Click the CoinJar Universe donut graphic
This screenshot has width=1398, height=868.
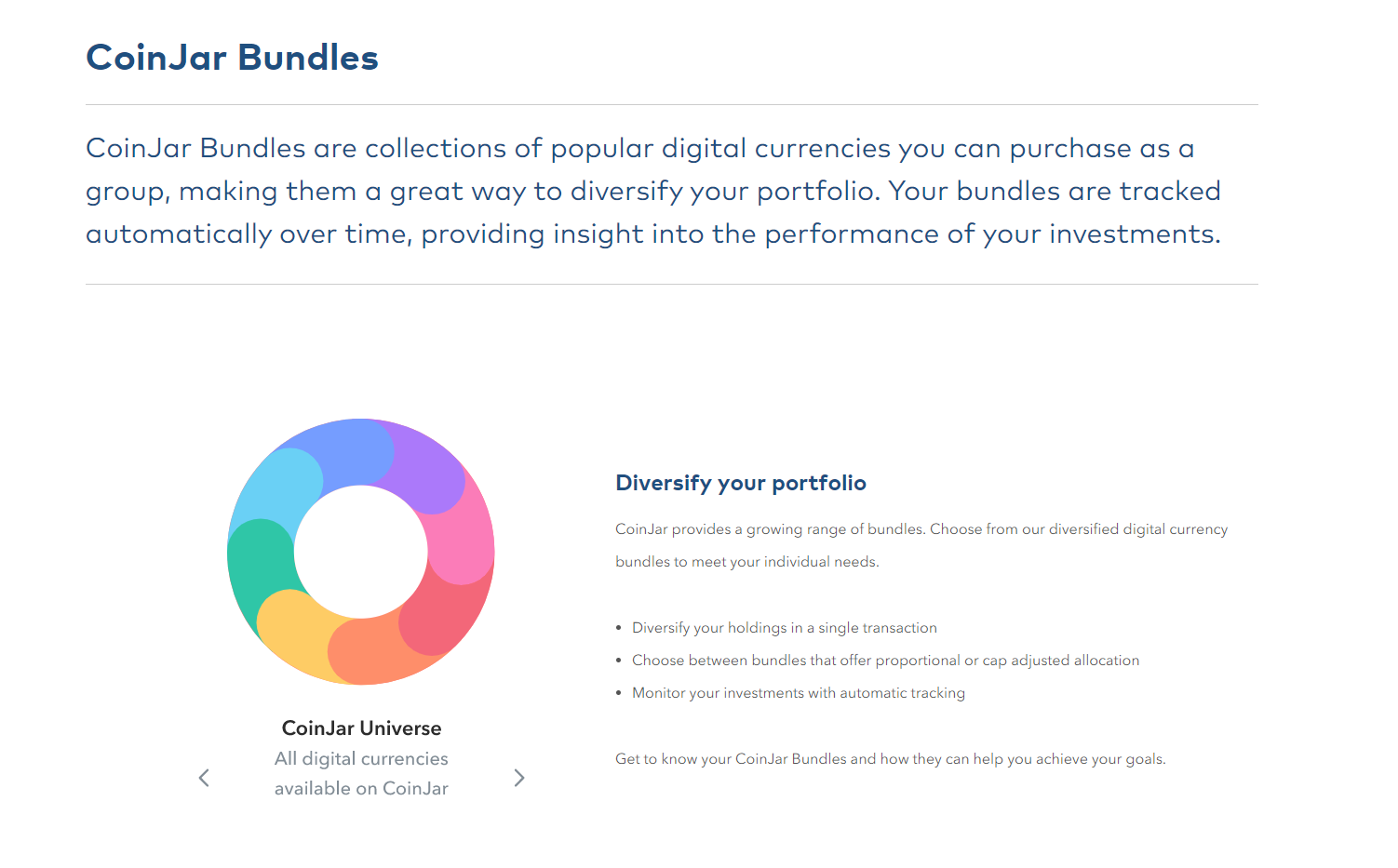361,552
